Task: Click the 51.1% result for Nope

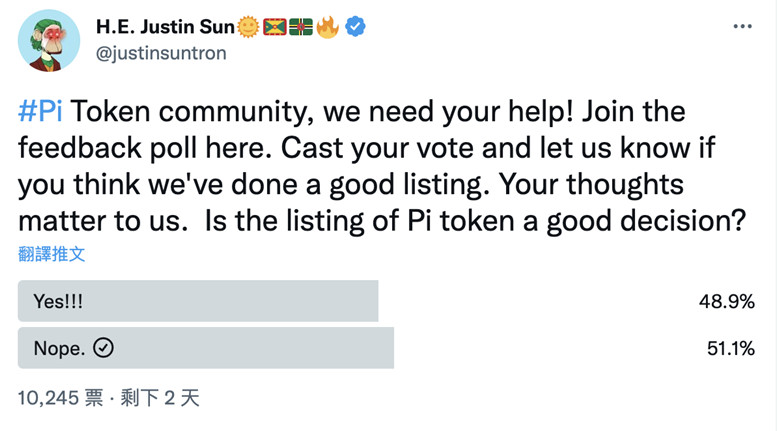Action: (727, 348)
